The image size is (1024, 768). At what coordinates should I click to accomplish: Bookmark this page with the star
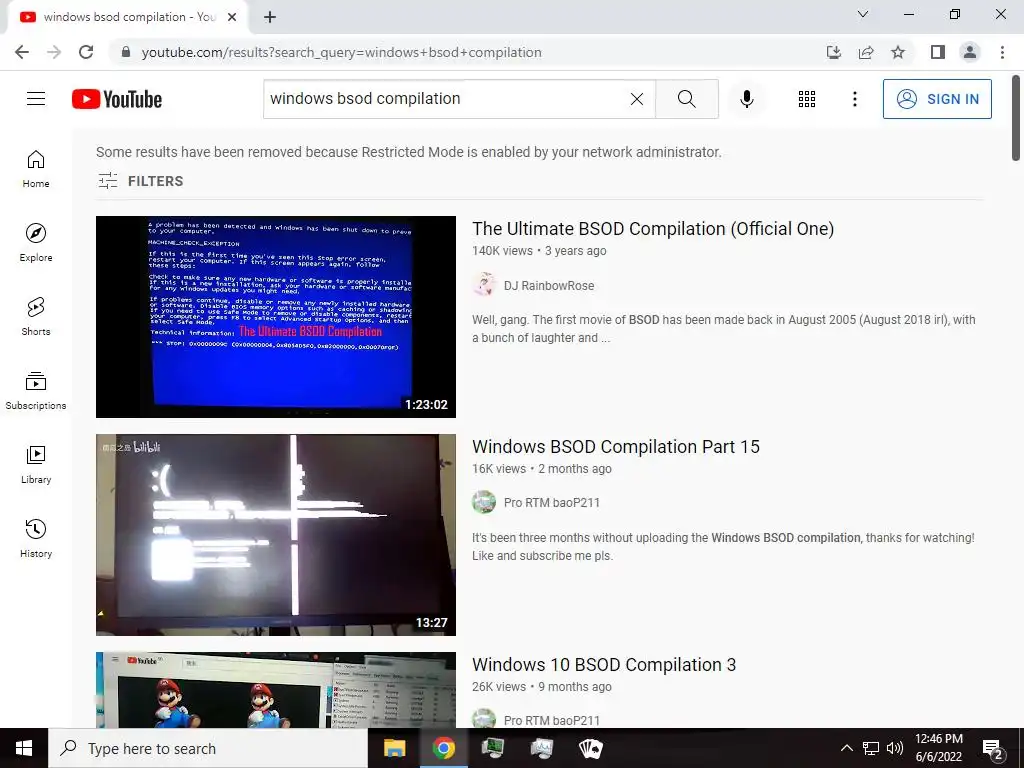coord(898,52)
